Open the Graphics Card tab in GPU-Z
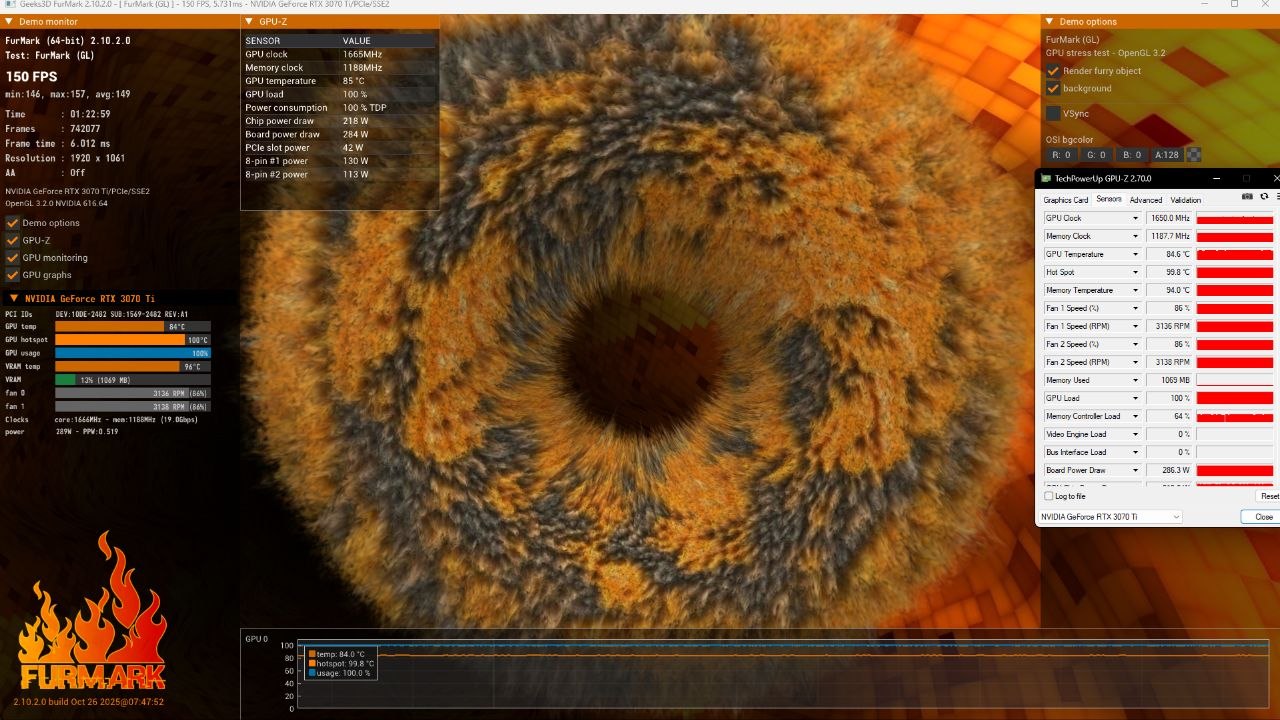1280x720 pixels. coord(1066,200)
